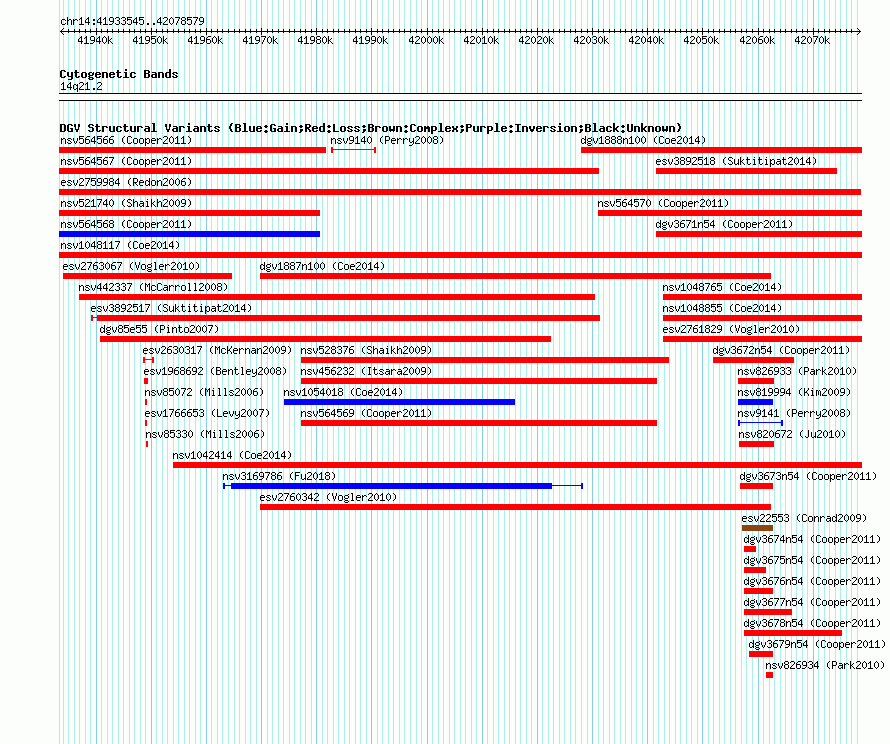Open dgv85e55 (Pinto2007) label
Image resolution: width=890 pixels, height=744 pixels.
tap(159, 329)
